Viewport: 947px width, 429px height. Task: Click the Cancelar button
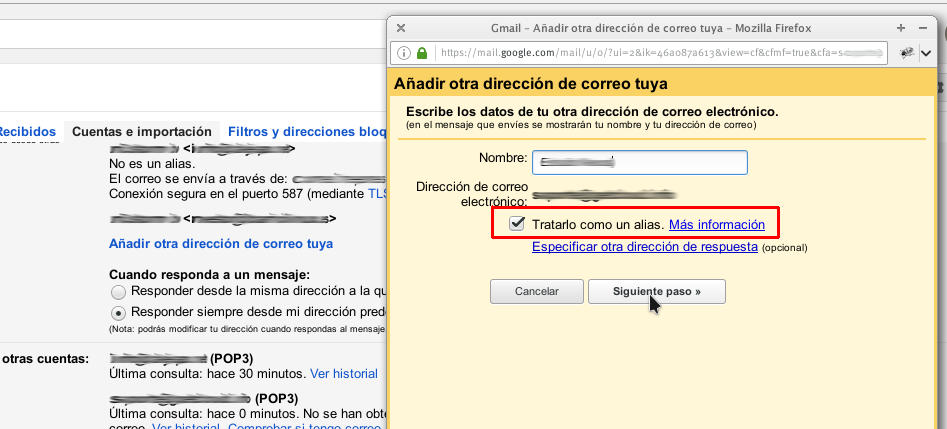(x=537, y=291)
